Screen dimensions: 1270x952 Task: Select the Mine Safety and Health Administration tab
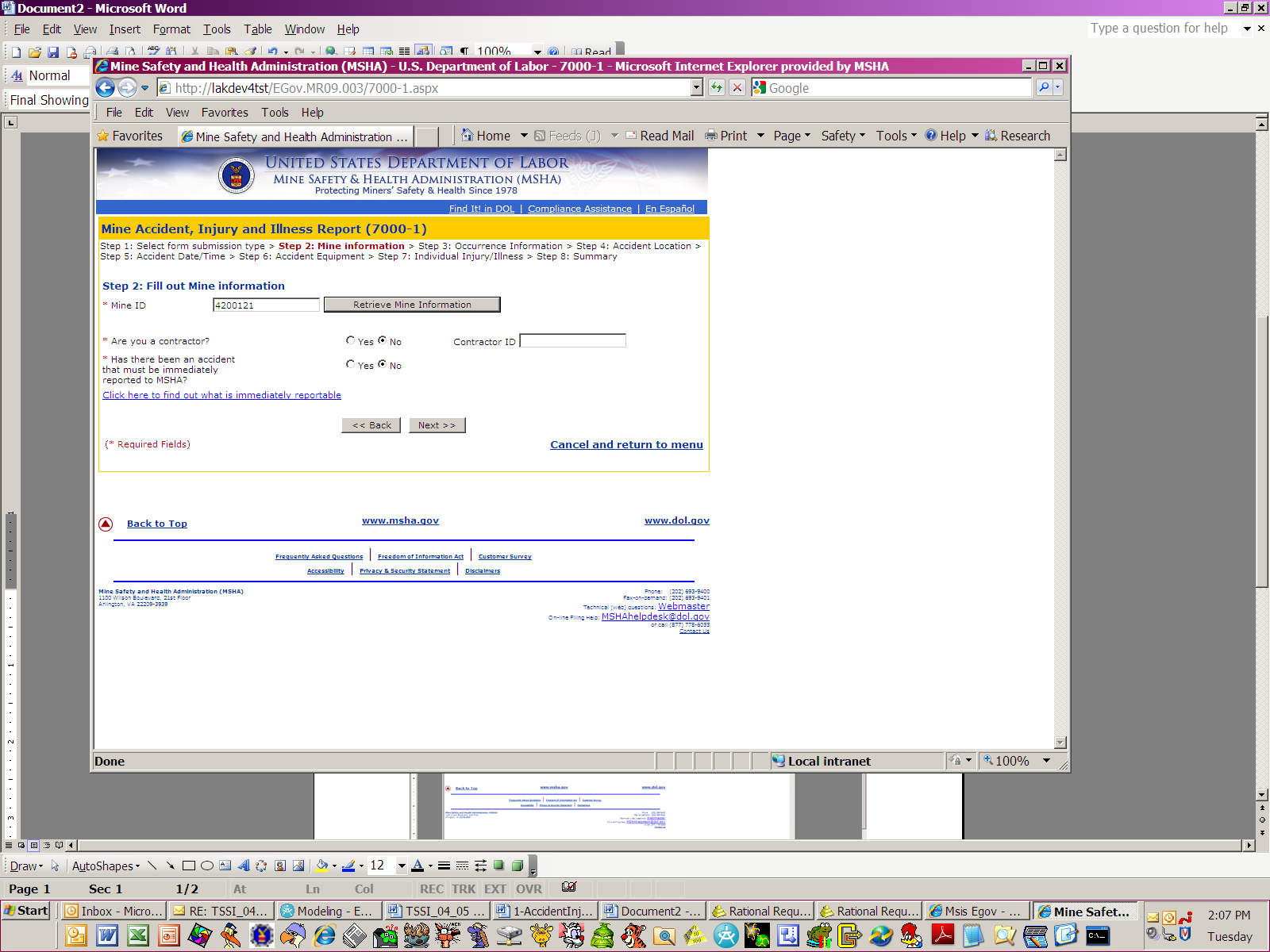point(295,136)
